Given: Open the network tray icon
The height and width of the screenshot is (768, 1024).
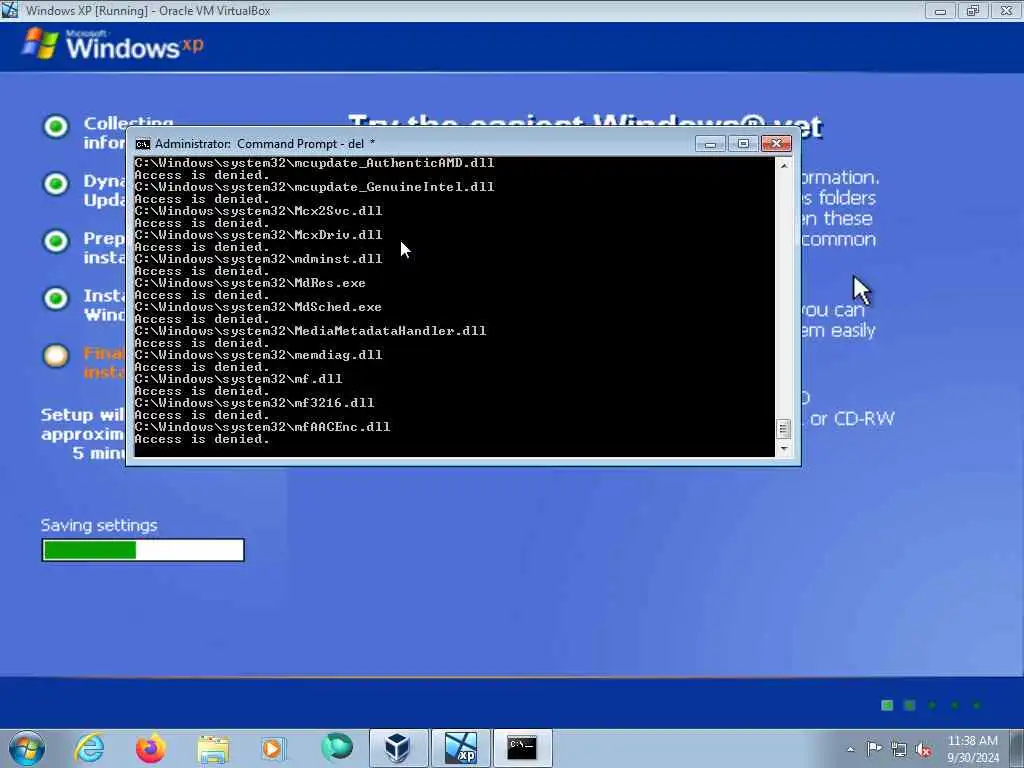Looking at the screenshot, I should pos(899,749).
